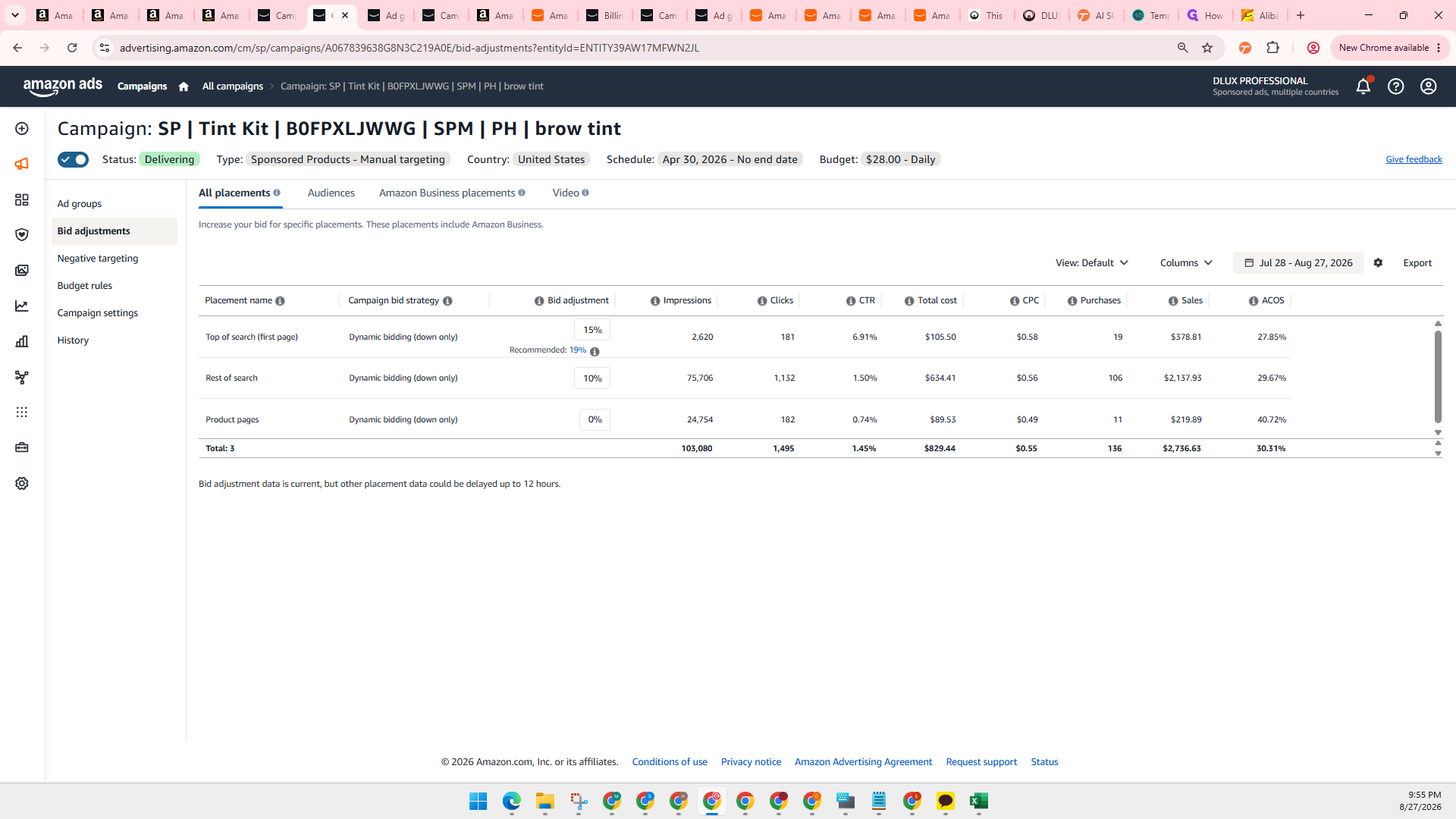Click the browser address bar URL
Screen dimensions: 1456x819
[409, 48]
